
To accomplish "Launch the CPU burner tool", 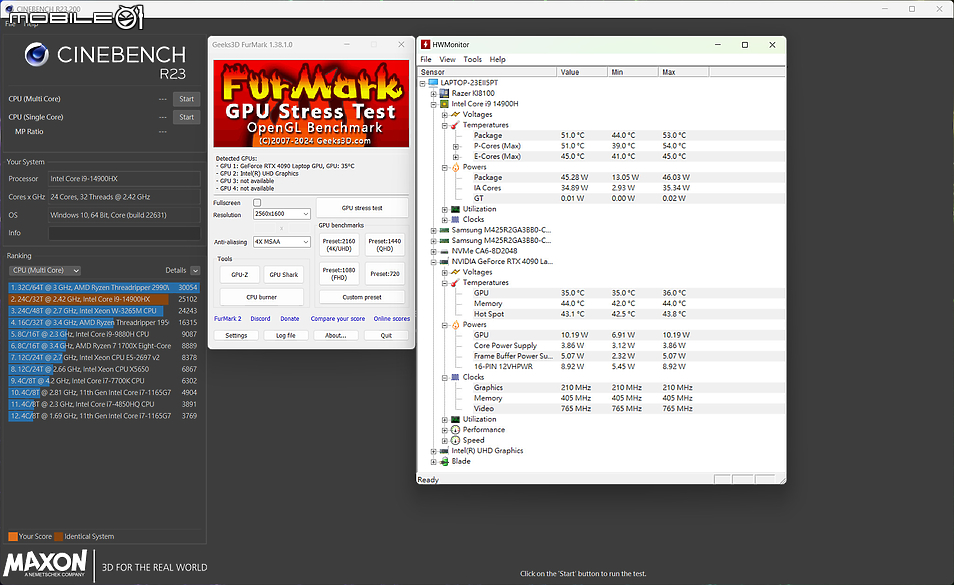I will click(x=262, y=297).
